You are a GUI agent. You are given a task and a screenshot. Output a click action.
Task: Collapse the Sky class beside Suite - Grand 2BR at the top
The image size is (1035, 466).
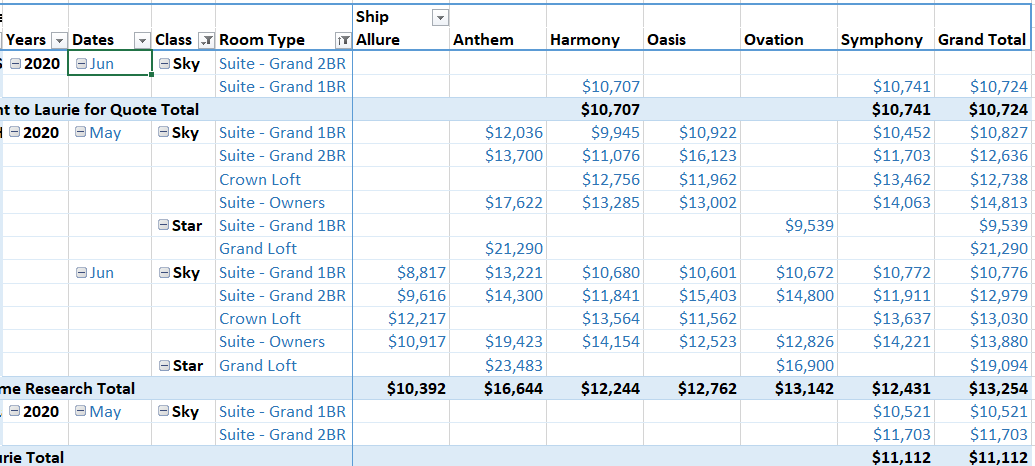(x=164, y=64)
